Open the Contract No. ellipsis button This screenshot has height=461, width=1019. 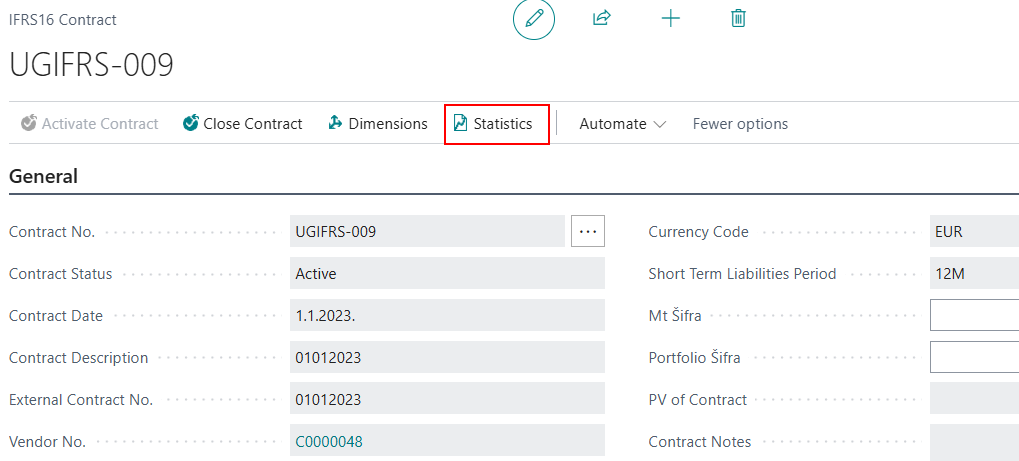coord(588,231)
